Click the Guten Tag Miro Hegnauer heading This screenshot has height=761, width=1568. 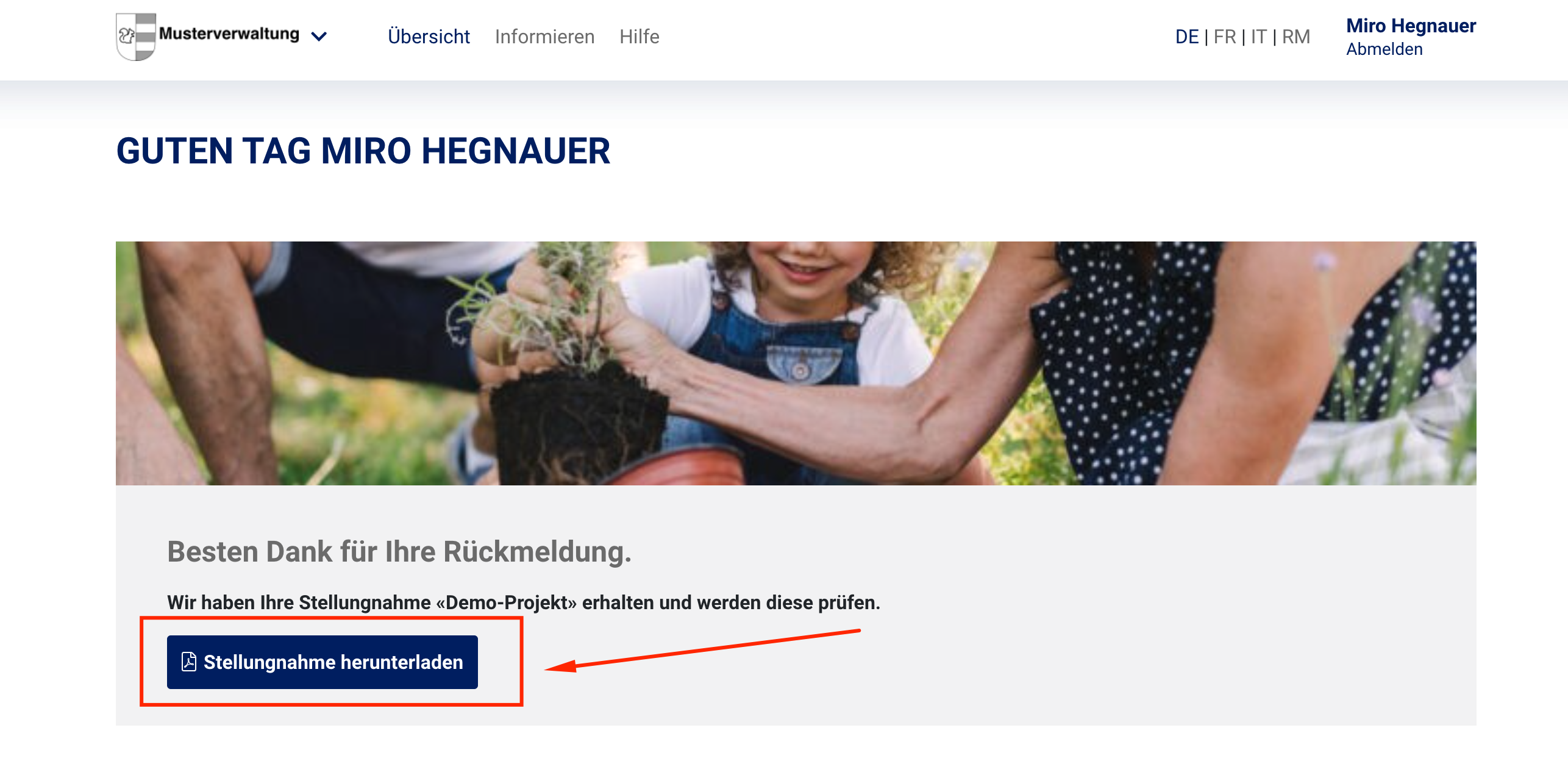(x=363, y=151)
